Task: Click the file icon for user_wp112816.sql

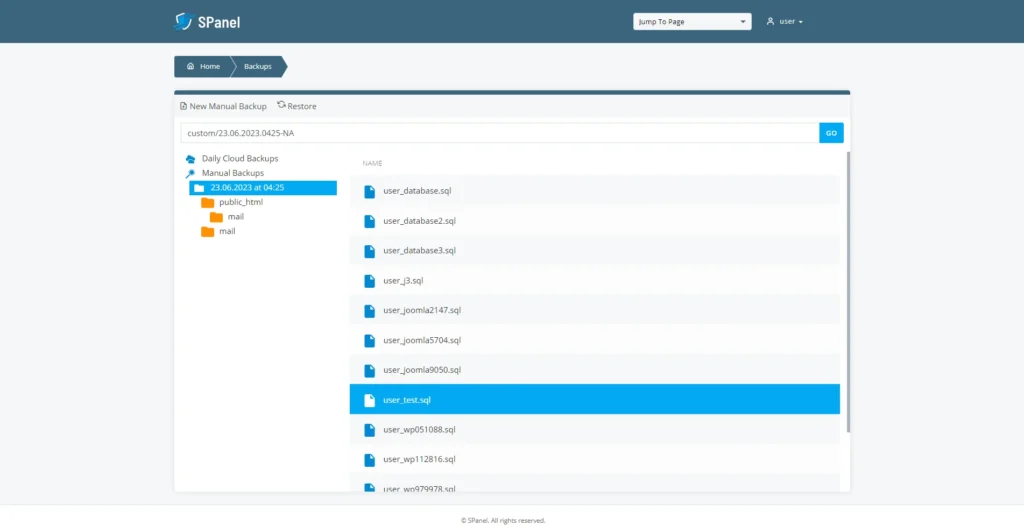Action: (370, 460)
